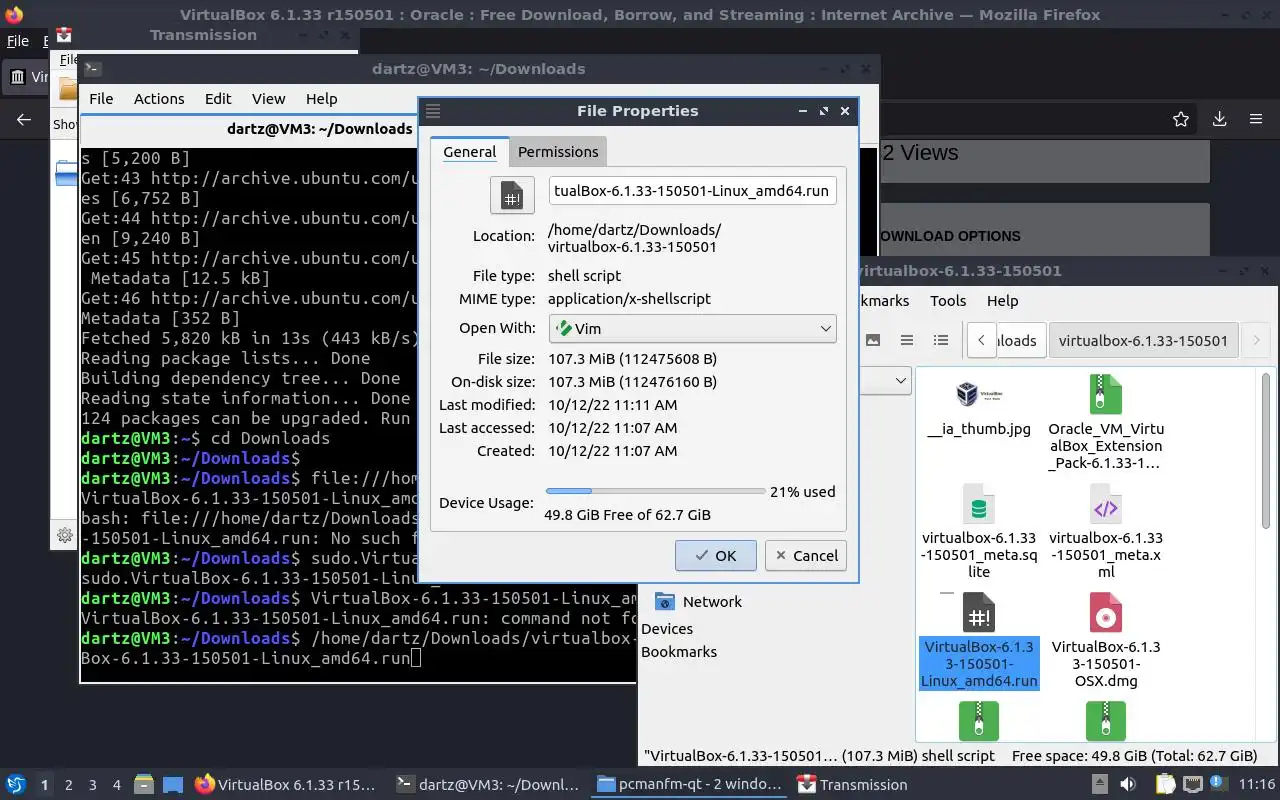Switch to workspace 4
Screen dimensions: 1280x800
116,785
